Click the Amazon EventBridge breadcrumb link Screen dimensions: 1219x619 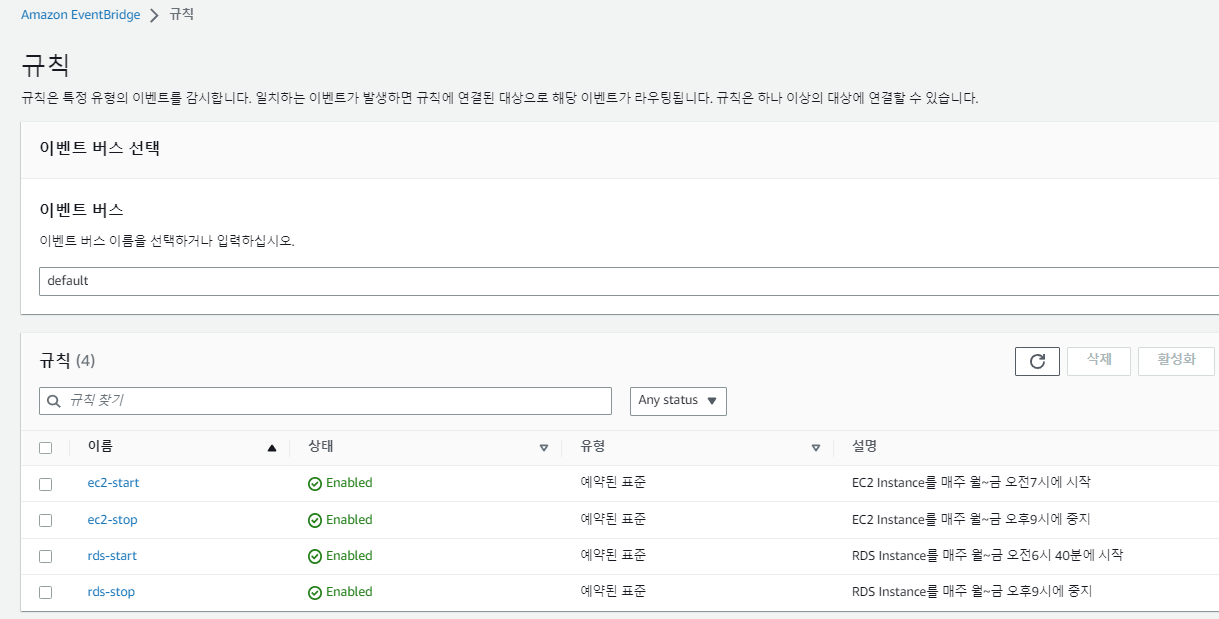coord(81,15)
